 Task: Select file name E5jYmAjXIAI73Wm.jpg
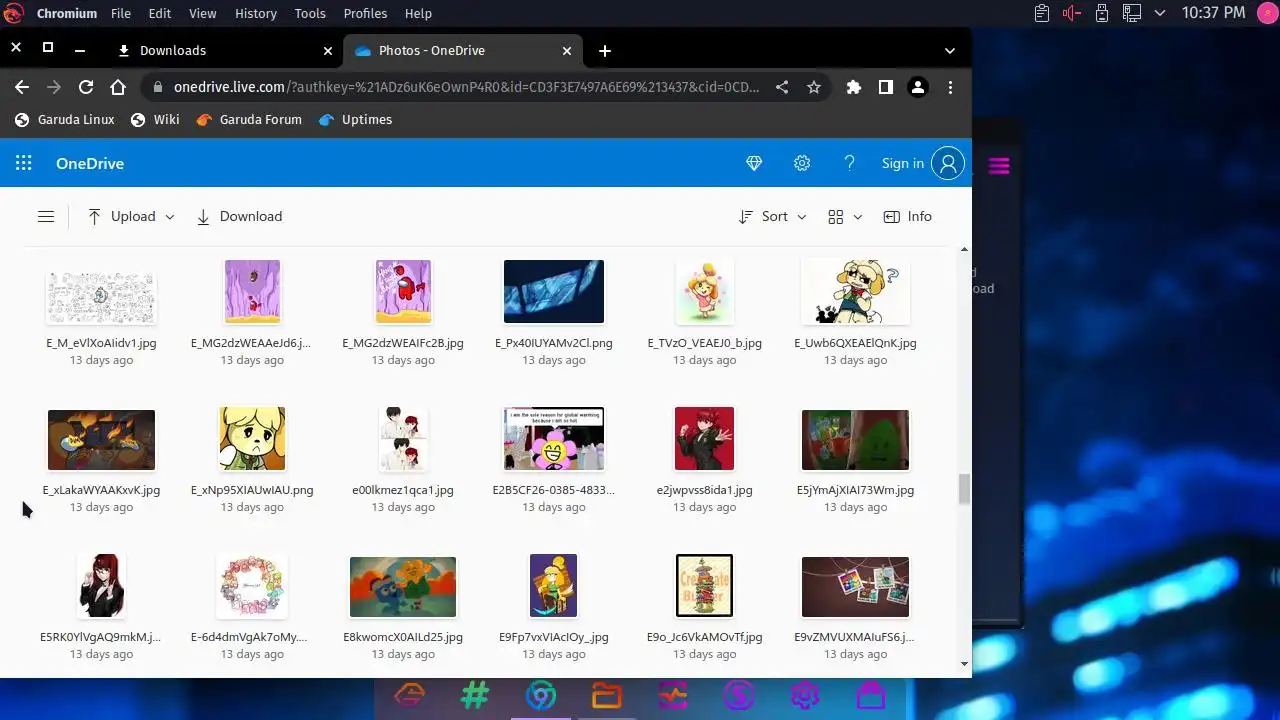(x=855, y=490)
